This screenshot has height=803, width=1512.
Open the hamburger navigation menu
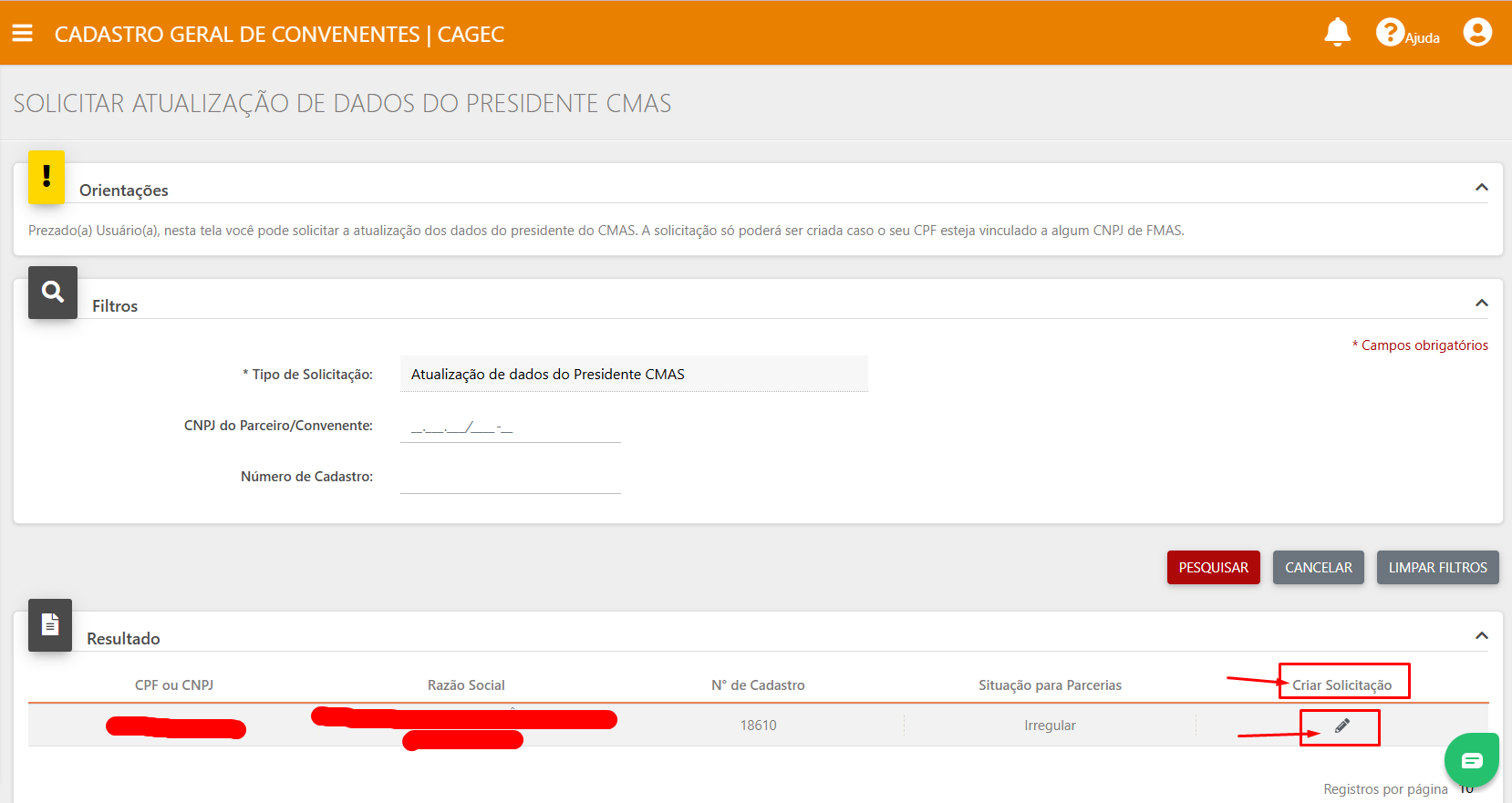pos(23,34)
